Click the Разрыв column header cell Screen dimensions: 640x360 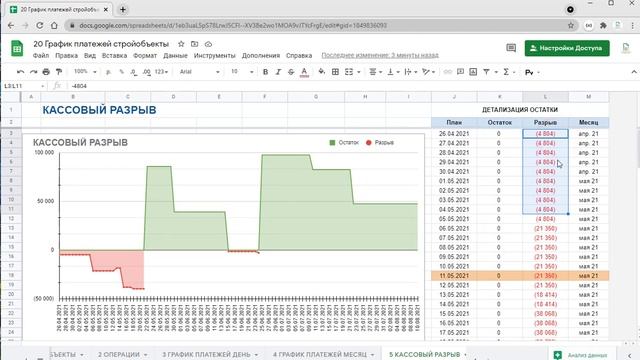[x=545, y=122]
